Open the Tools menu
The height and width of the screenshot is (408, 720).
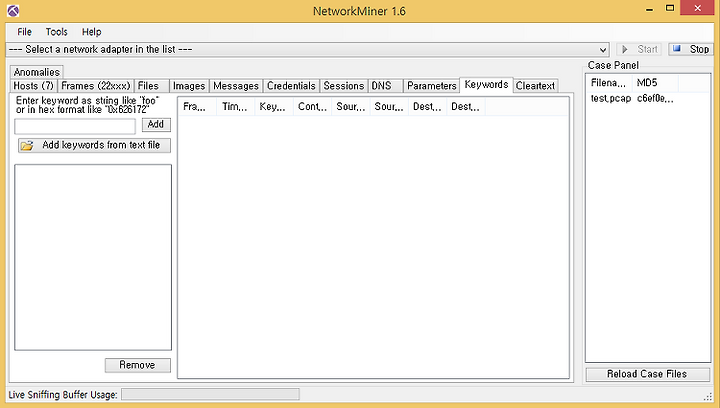pyautogui.click(x=56, y=32)
